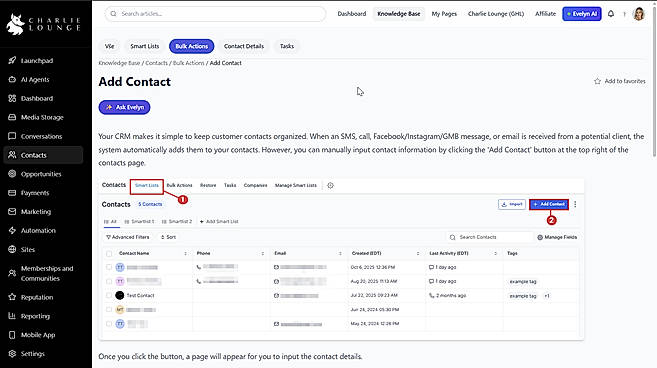Open Settings via its gear icon

click(12, 353)
